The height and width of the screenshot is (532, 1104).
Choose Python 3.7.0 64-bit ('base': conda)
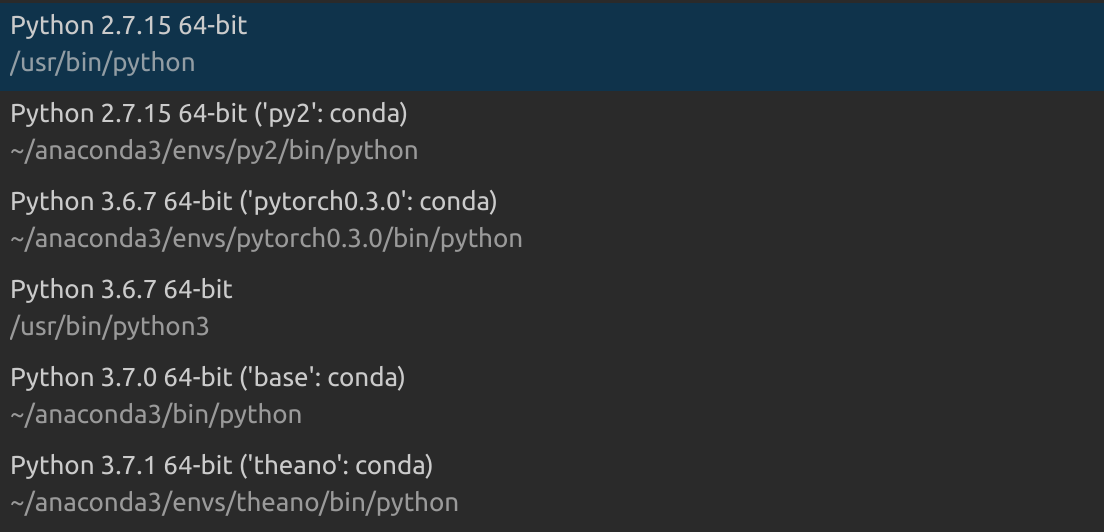click(x=208, y=378)
